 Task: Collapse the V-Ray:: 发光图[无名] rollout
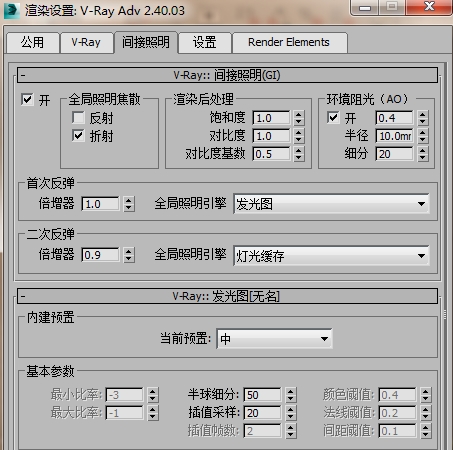[x=227, y=296]
